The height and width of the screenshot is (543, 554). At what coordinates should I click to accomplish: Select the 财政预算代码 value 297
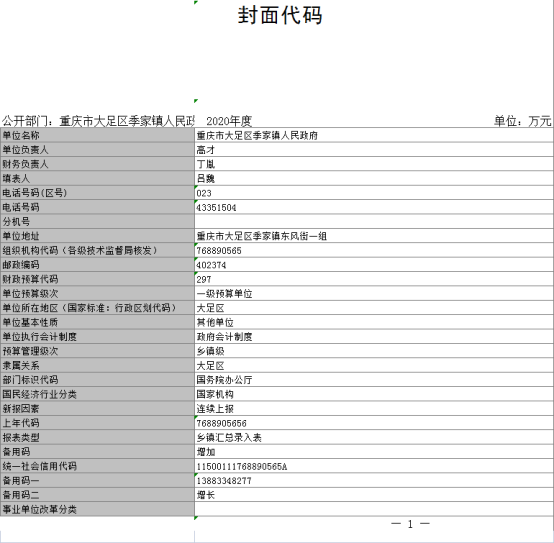(x=374, y=279)
